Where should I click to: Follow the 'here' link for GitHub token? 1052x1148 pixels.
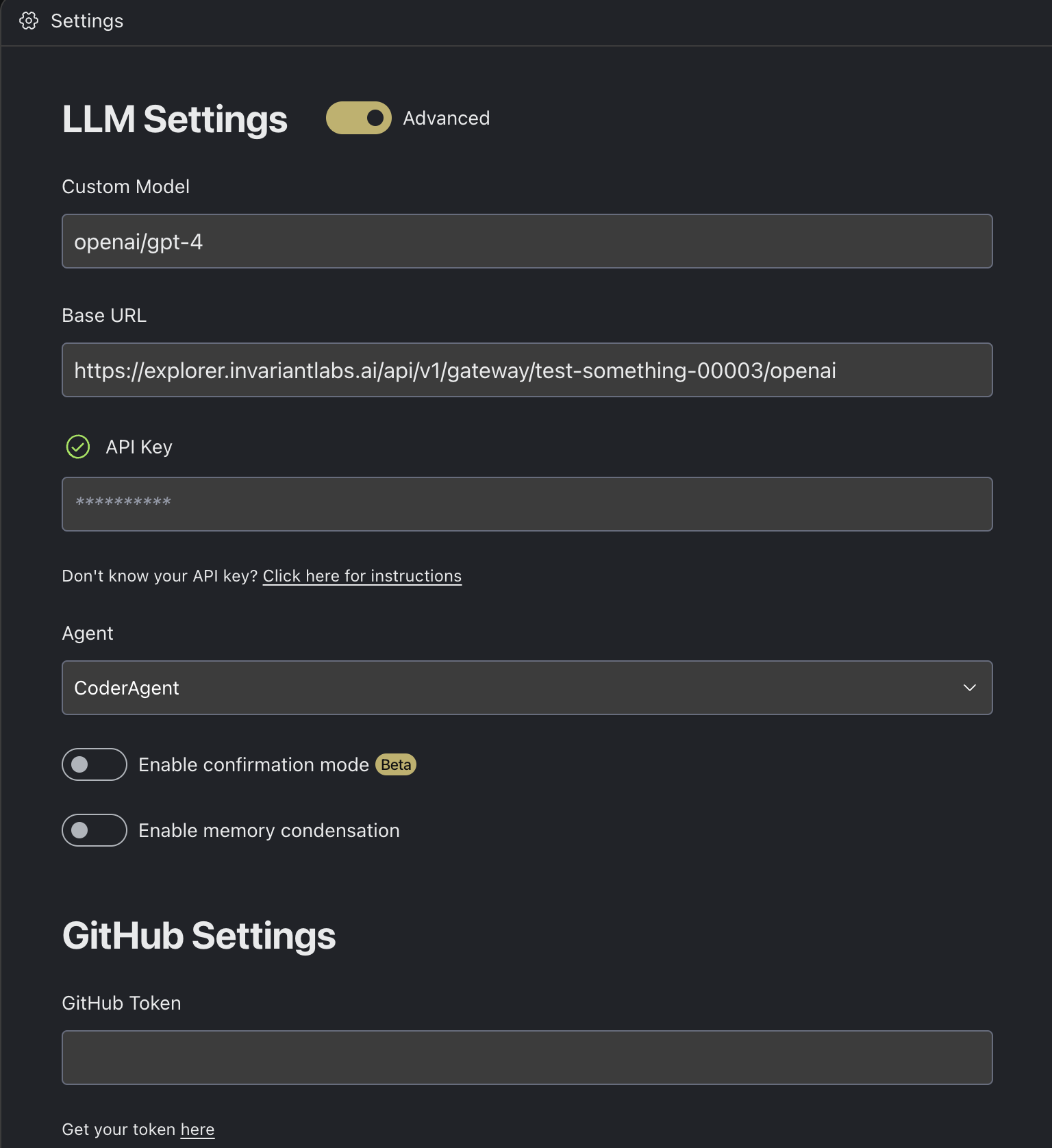(197, 1130)
